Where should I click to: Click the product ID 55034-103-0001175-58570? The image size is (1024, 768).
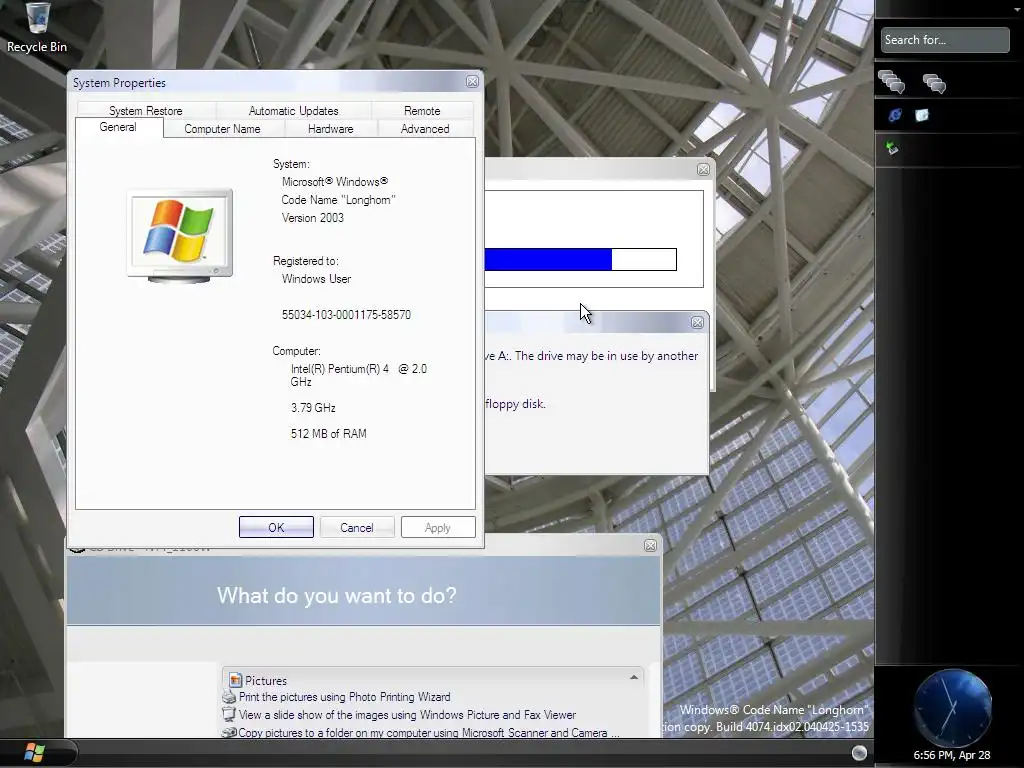coord(346,315)
